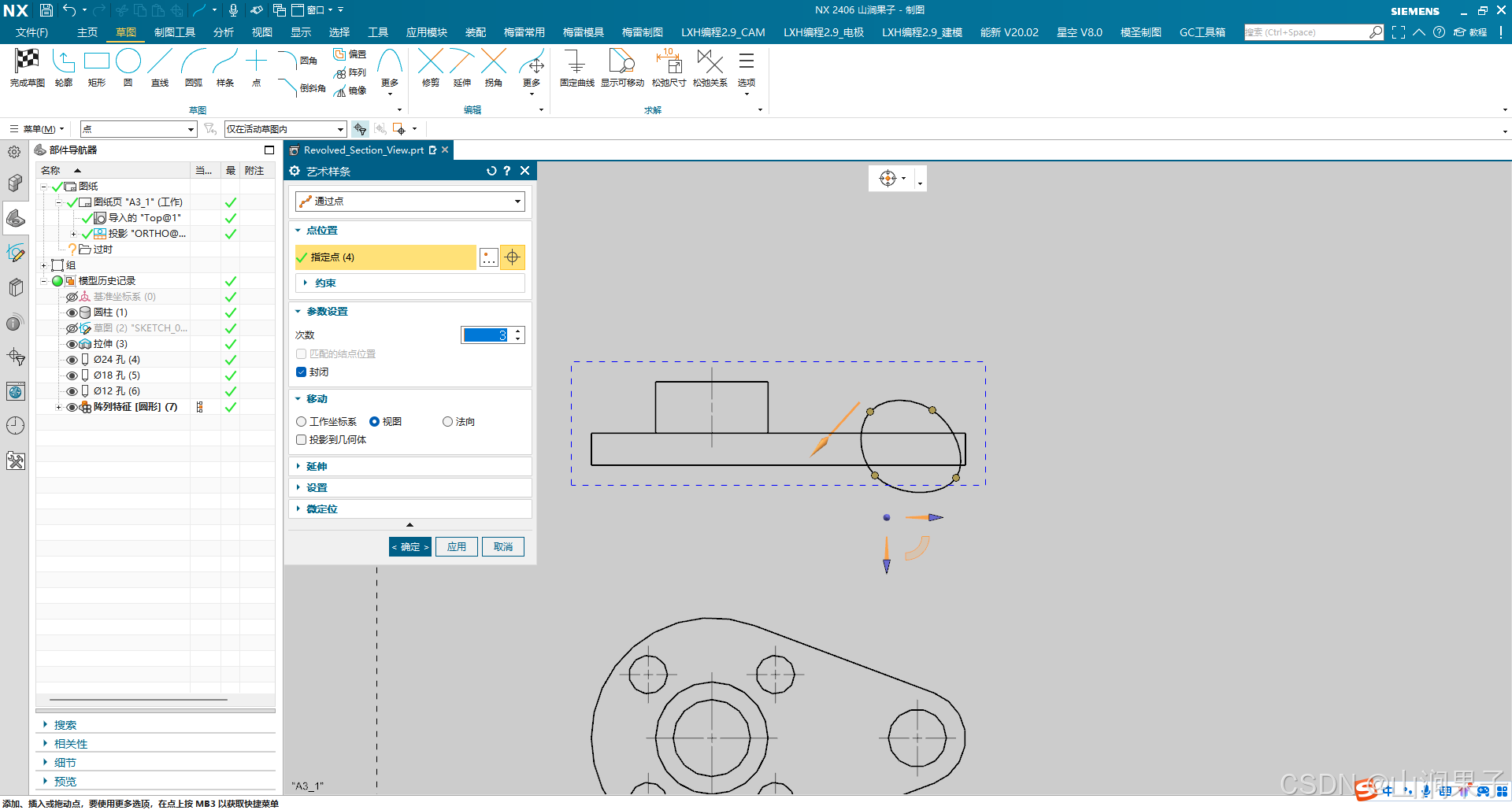This screenshot has height=810, width=1512.
Task: Select the Pattern (阵列) curve tool
Action: tap(350, 72)
